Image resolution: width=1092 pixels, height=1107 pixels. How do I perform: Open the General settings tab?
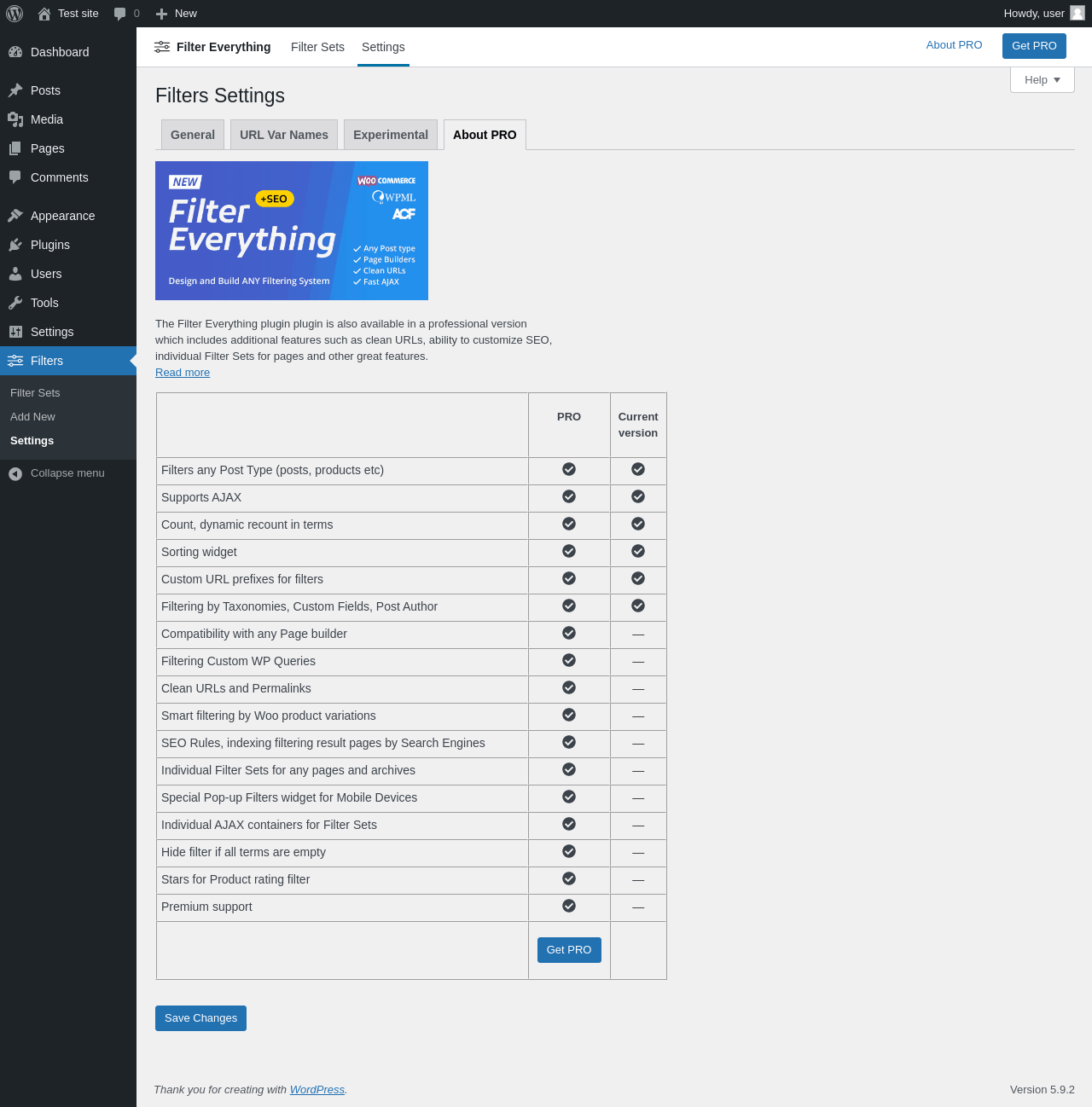[x=193, y=135]
